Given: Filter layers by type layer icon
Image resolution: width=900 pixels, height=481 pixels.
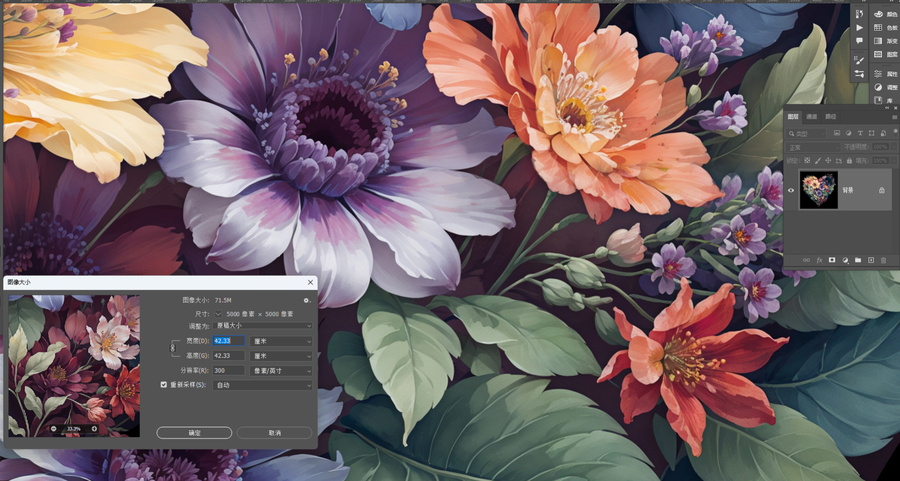Looking at the screenshot, I should click(860, 133).
